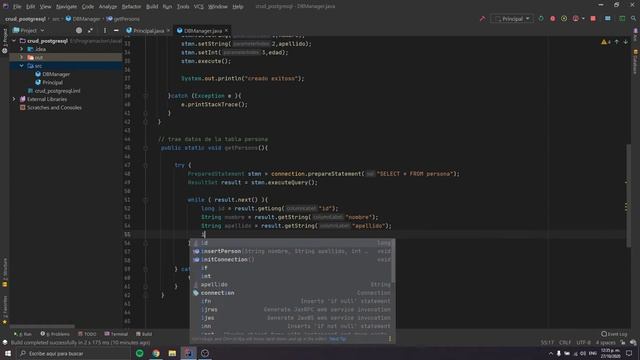640x360 pixels.
Task: Choose initConnection from the autocomplete list
Action: tap(292, 260)
